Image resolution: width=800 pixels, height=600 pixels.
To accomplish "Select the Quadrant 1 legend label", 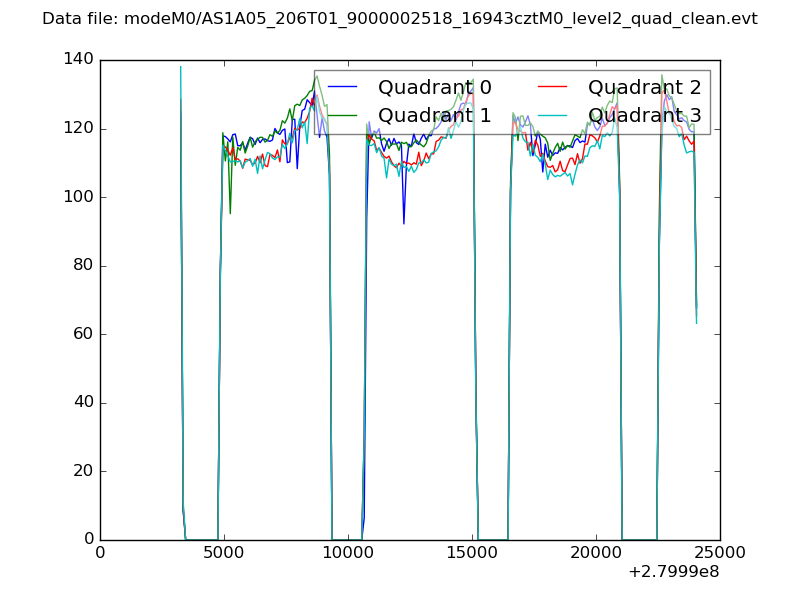I will [434, 115].
